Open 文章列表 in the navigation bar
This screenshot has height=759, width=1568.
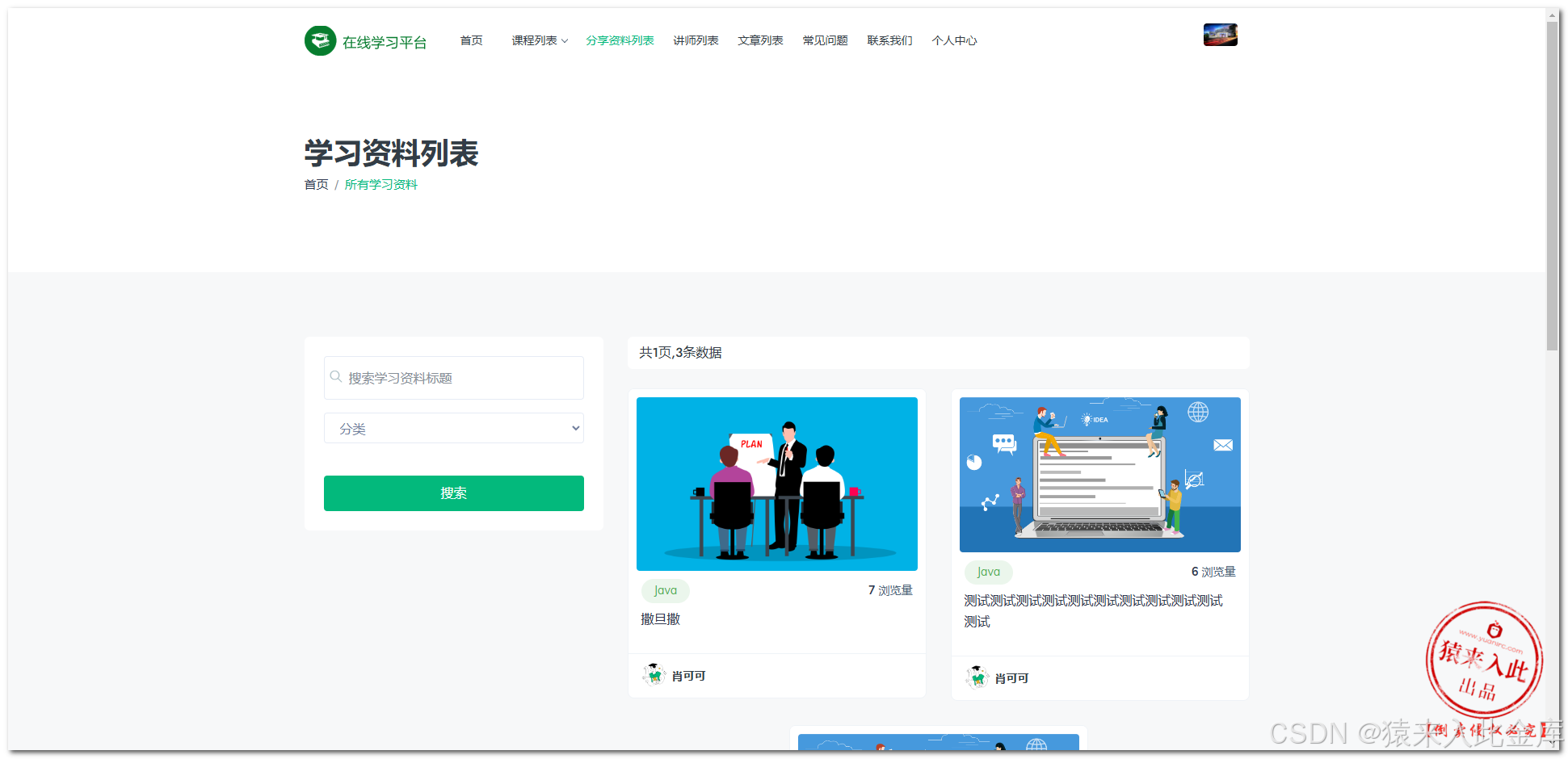(760, 40)
